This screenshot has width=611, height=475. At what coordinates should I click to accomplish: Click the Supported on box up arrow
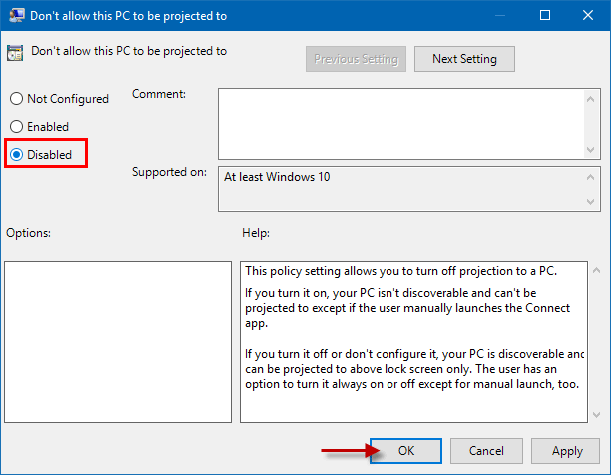[x=590, y=176]
